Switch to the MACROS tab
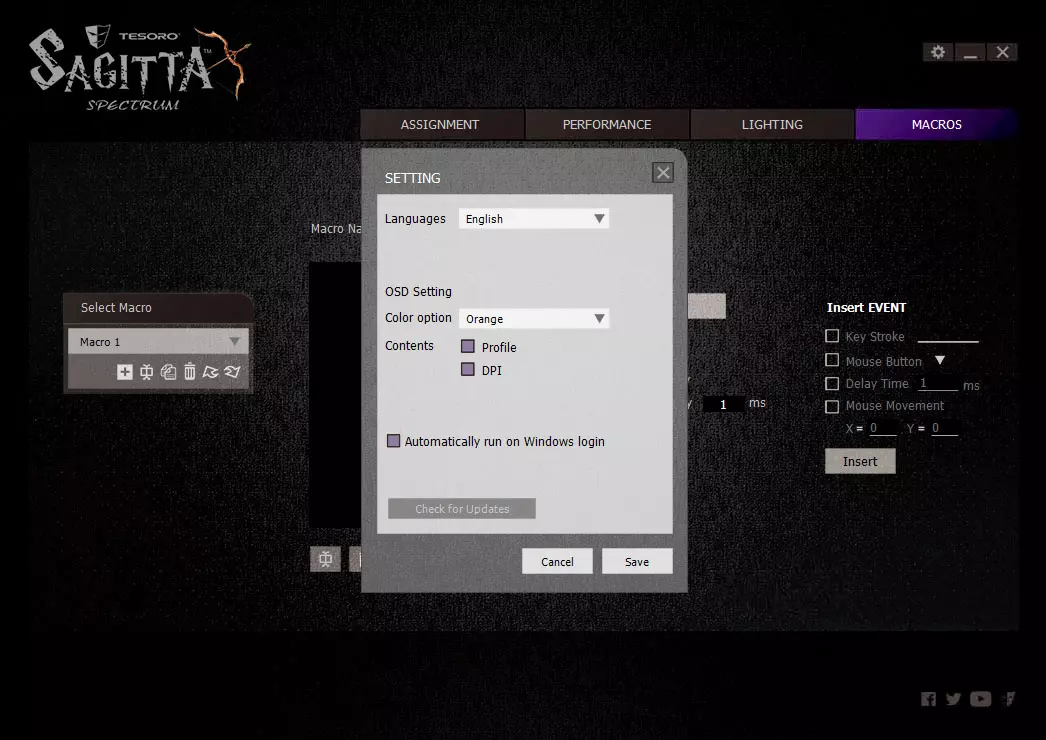1046x740 pixels. pos(936,125)
